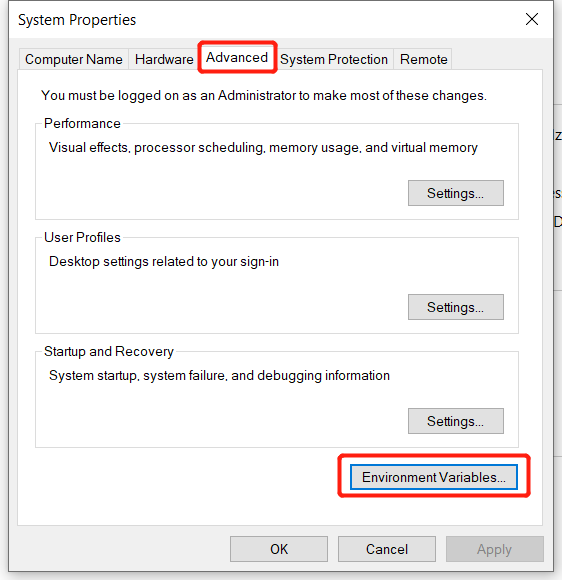
Task: Open Performance Settings button
Action: tap(455, 193)
